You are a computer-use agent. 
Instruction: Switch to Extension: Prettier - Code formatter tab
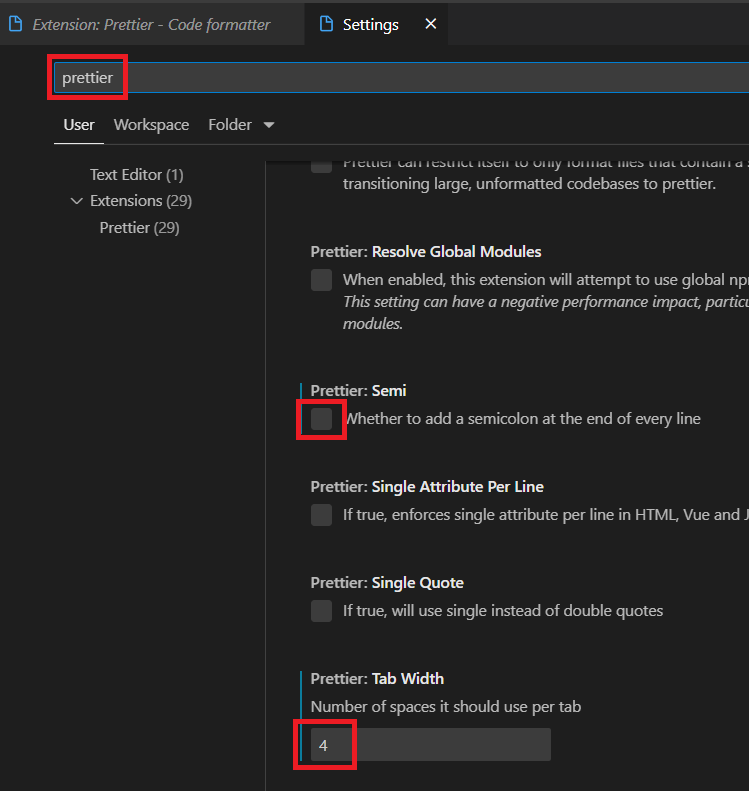point(151,24)
